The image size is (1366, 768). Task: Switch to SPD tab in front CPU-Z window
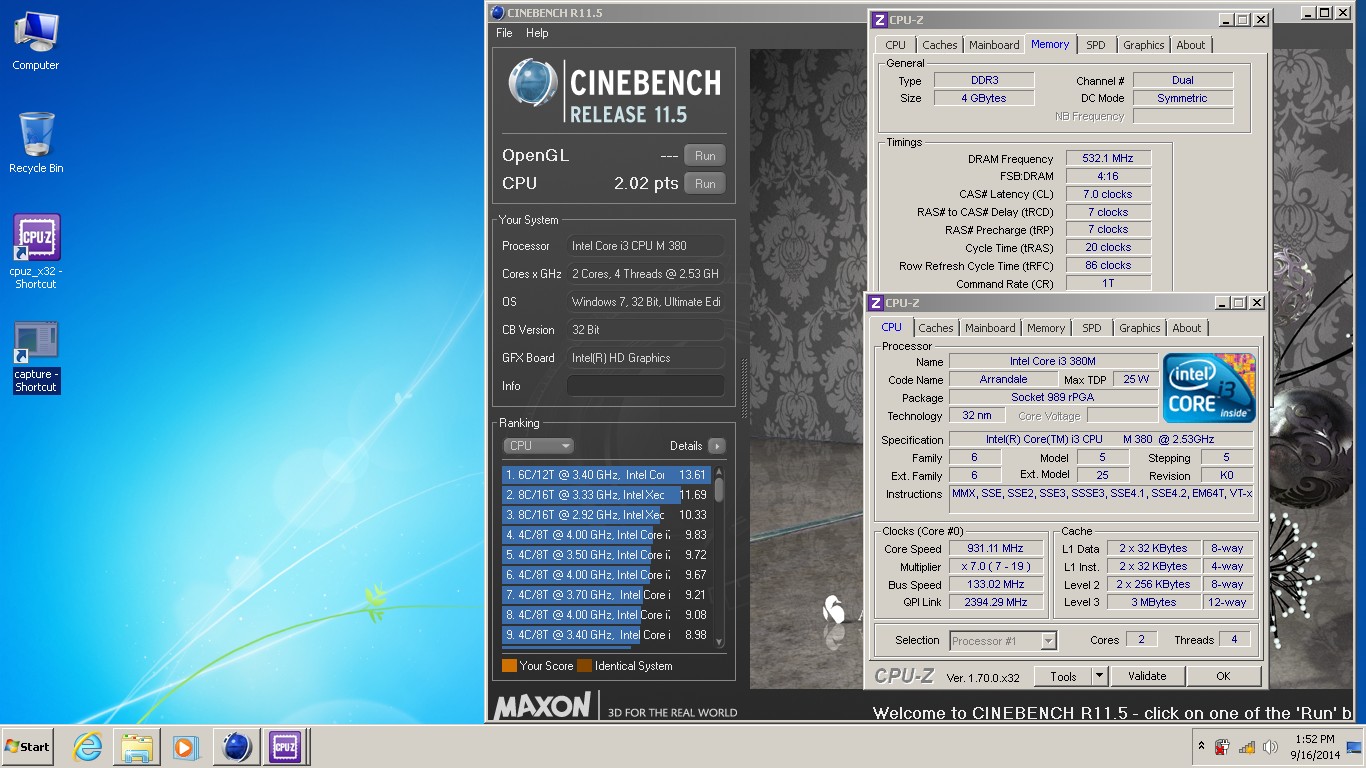(x=1092, y=328)
